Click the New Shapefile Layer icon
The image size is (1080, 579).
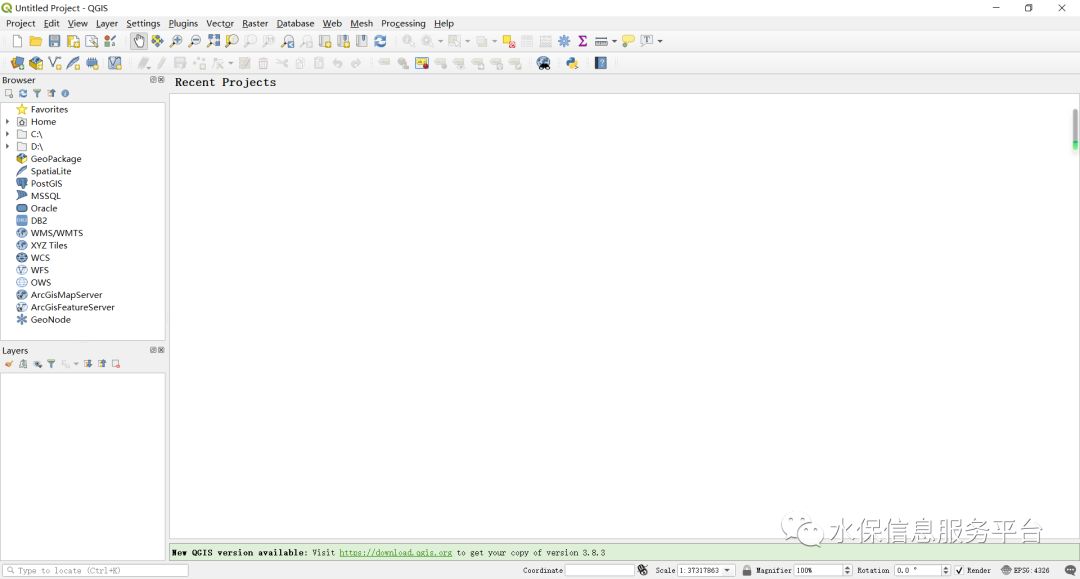[54, 63]
